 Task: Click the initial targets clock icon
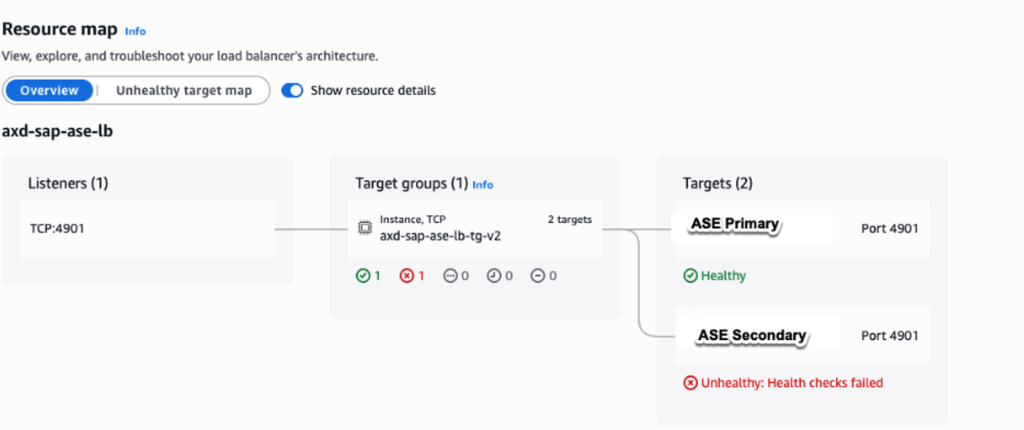pyautogui.click(x=494, y=275)
